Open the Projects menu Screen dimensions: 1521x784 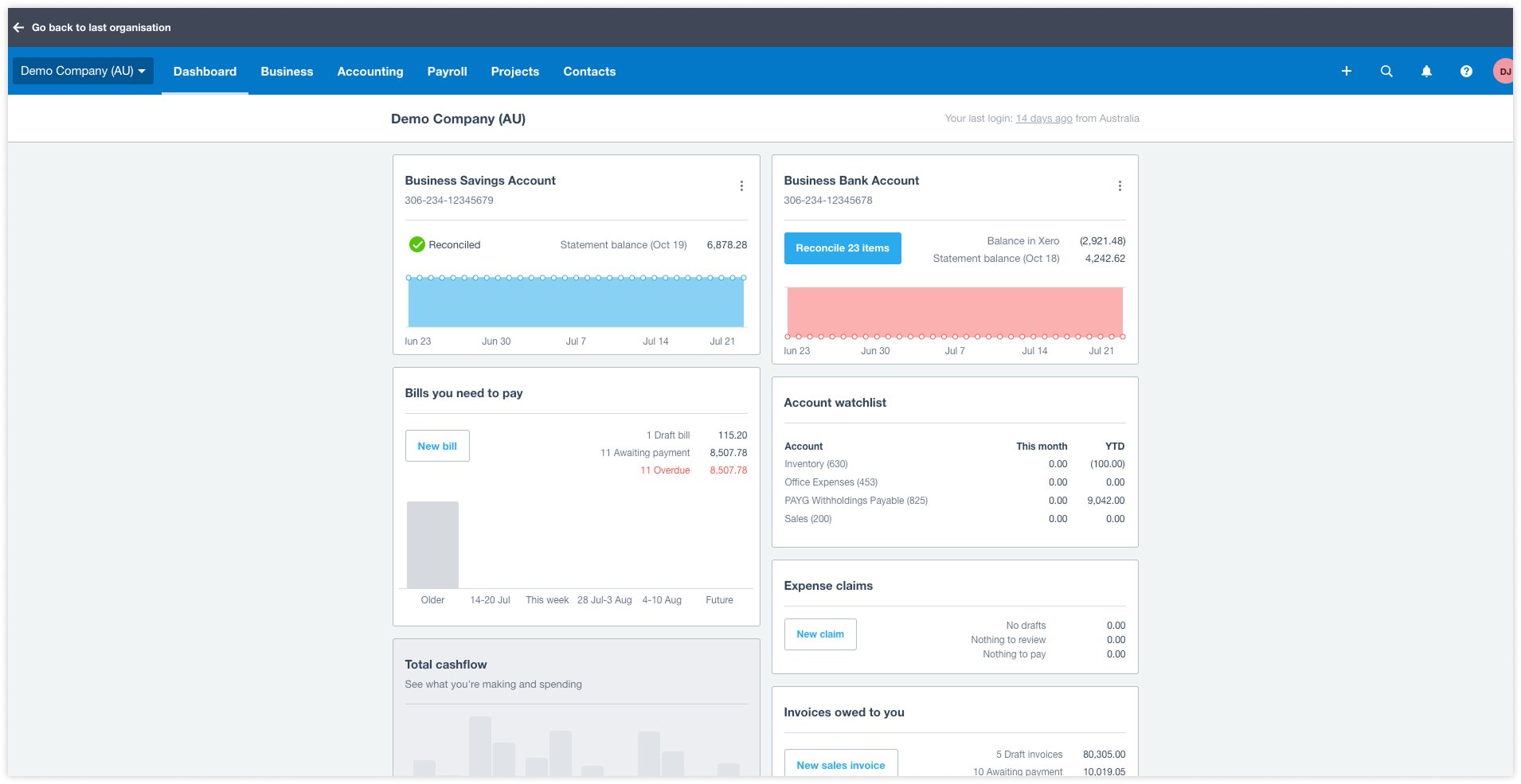pos(514,72)
